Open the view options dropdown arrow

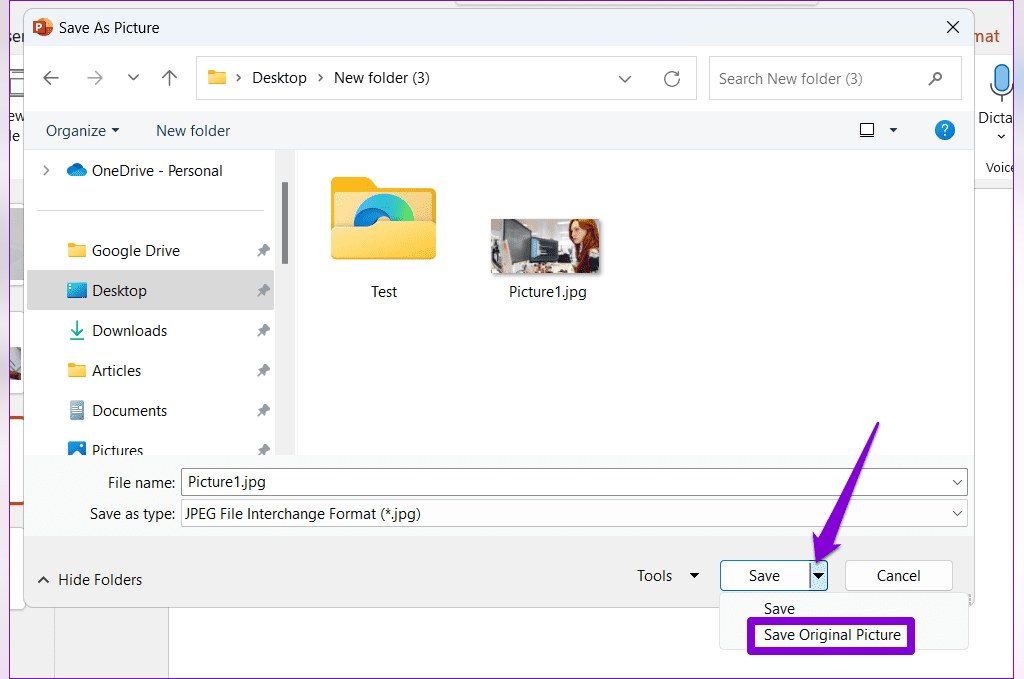click(x=893, y=130)
